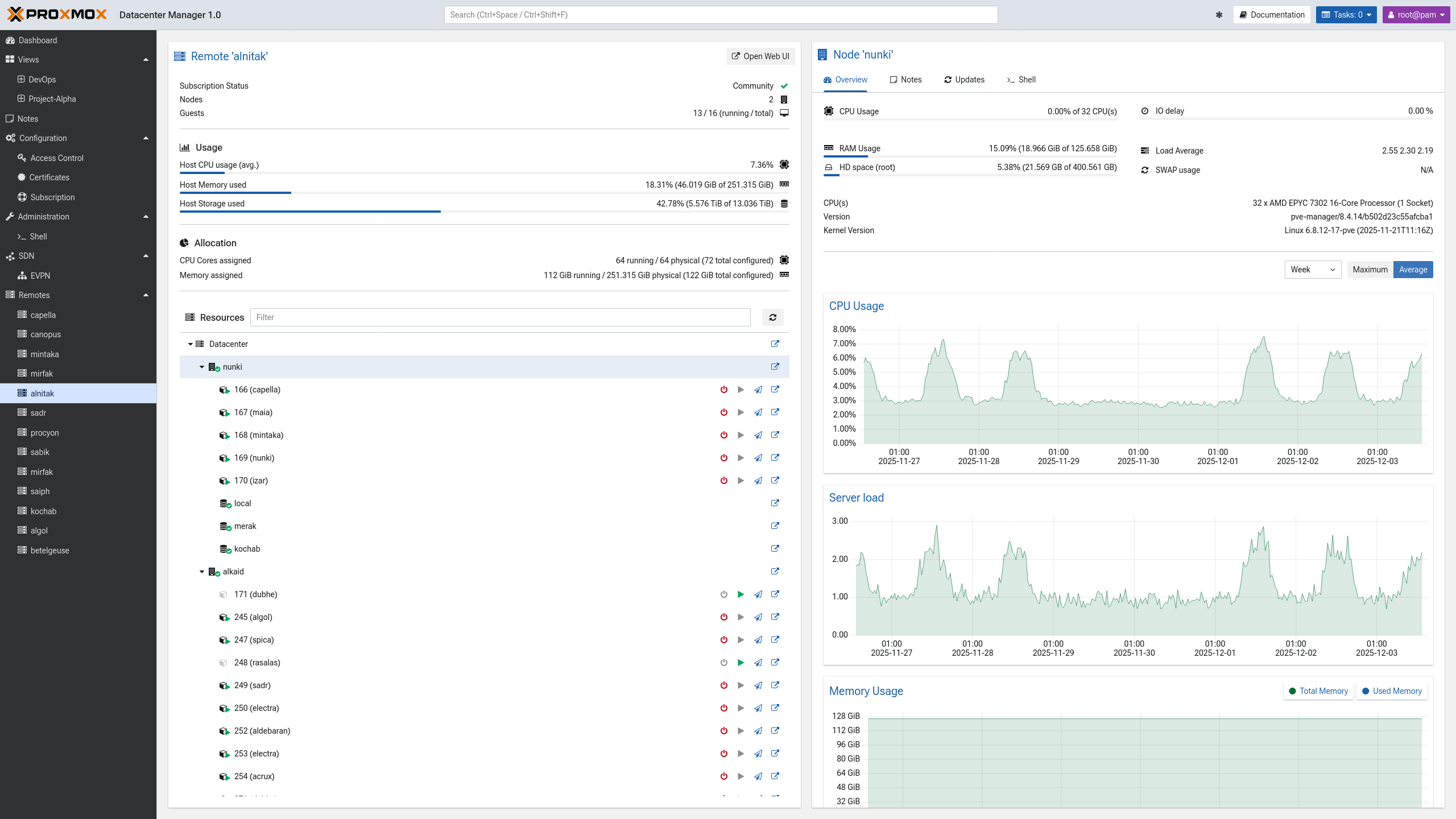Open external link for merak storage
The image size is (1456, 819).
[775, 526]
